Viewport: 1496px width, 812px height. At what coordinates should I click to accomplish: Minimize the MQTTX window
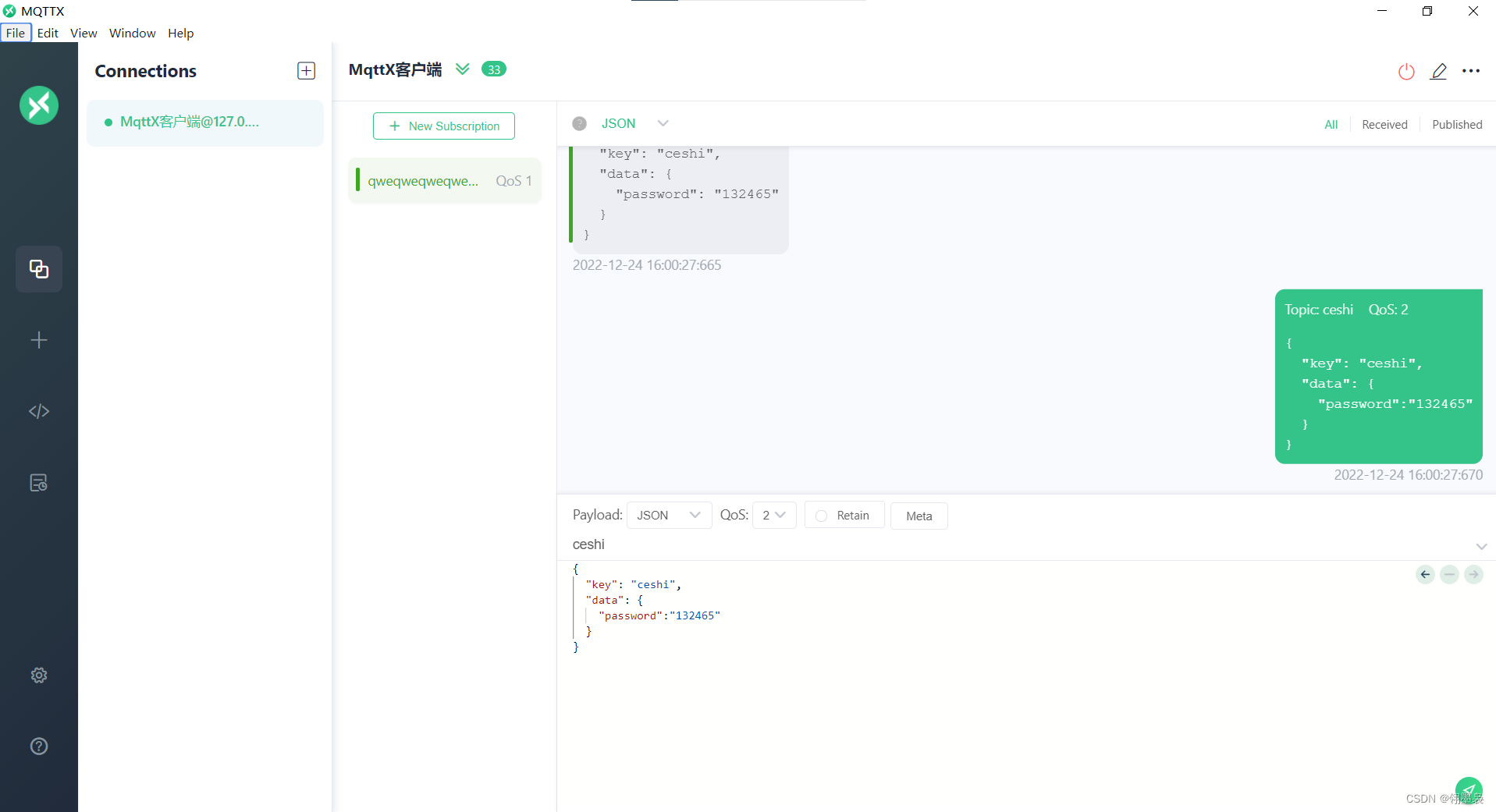(x=1382, y=11)
